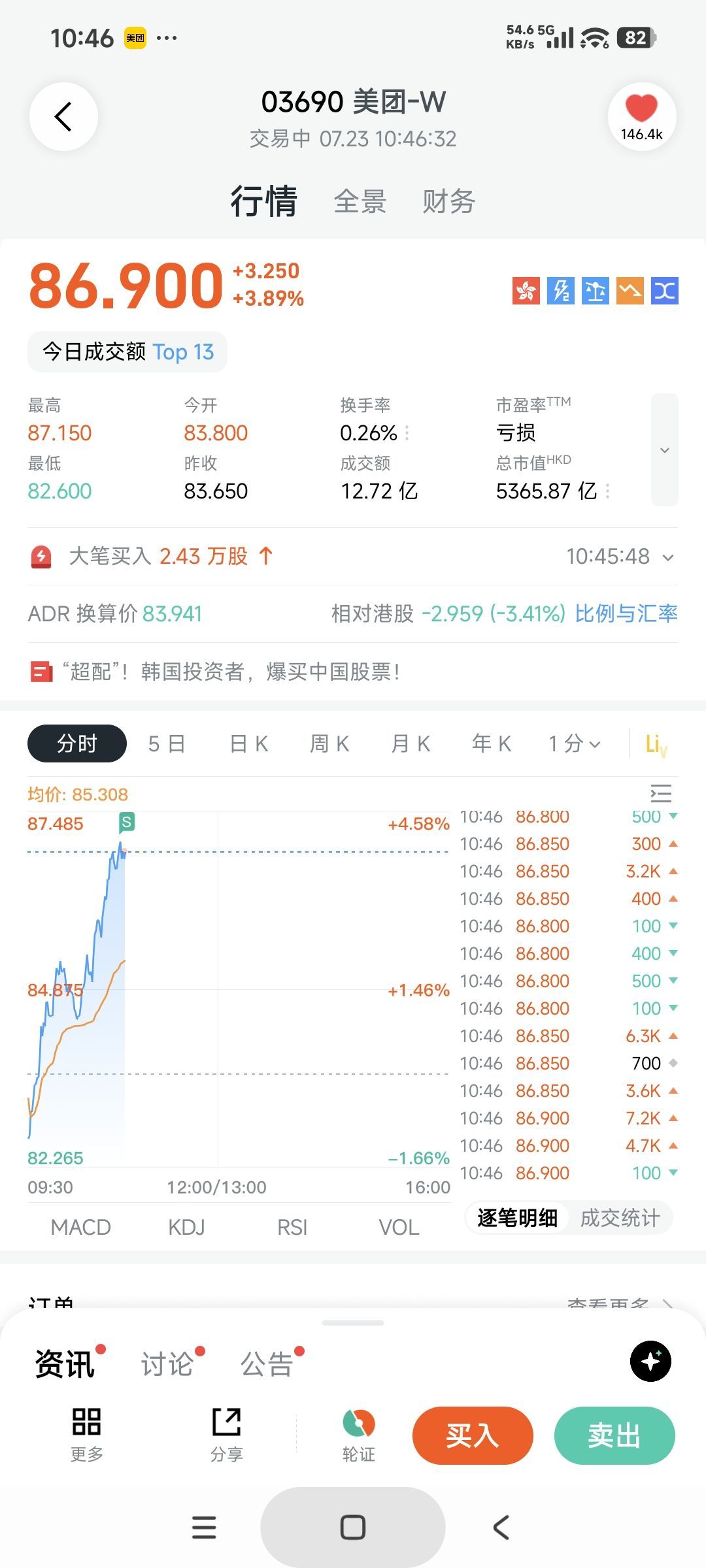The image size is (706, 1568).
Task: Tap the red news icon beside 超配 headline
Action: [x=41, y=672]
